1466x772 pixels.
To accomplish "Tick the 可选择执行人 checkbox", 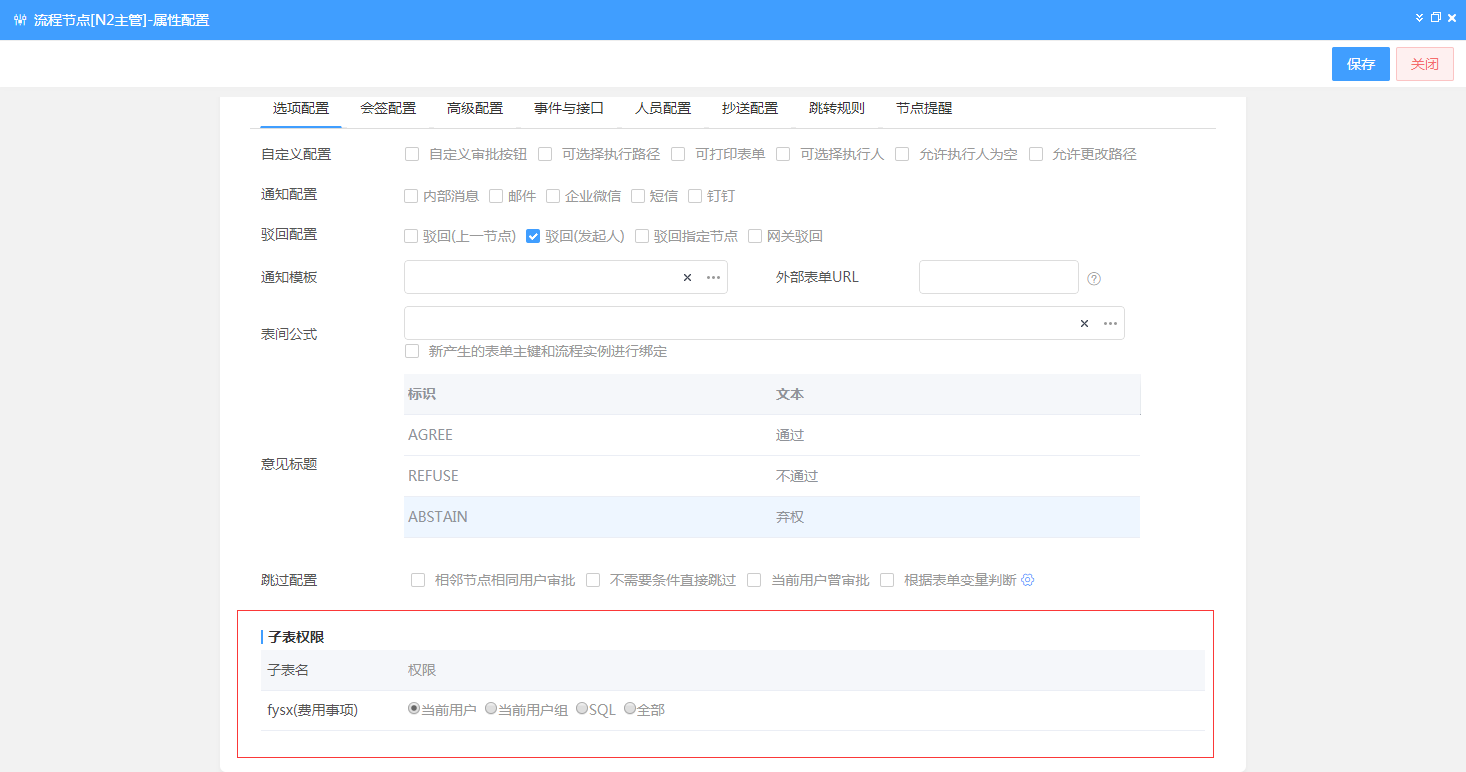I will [783, 154].
